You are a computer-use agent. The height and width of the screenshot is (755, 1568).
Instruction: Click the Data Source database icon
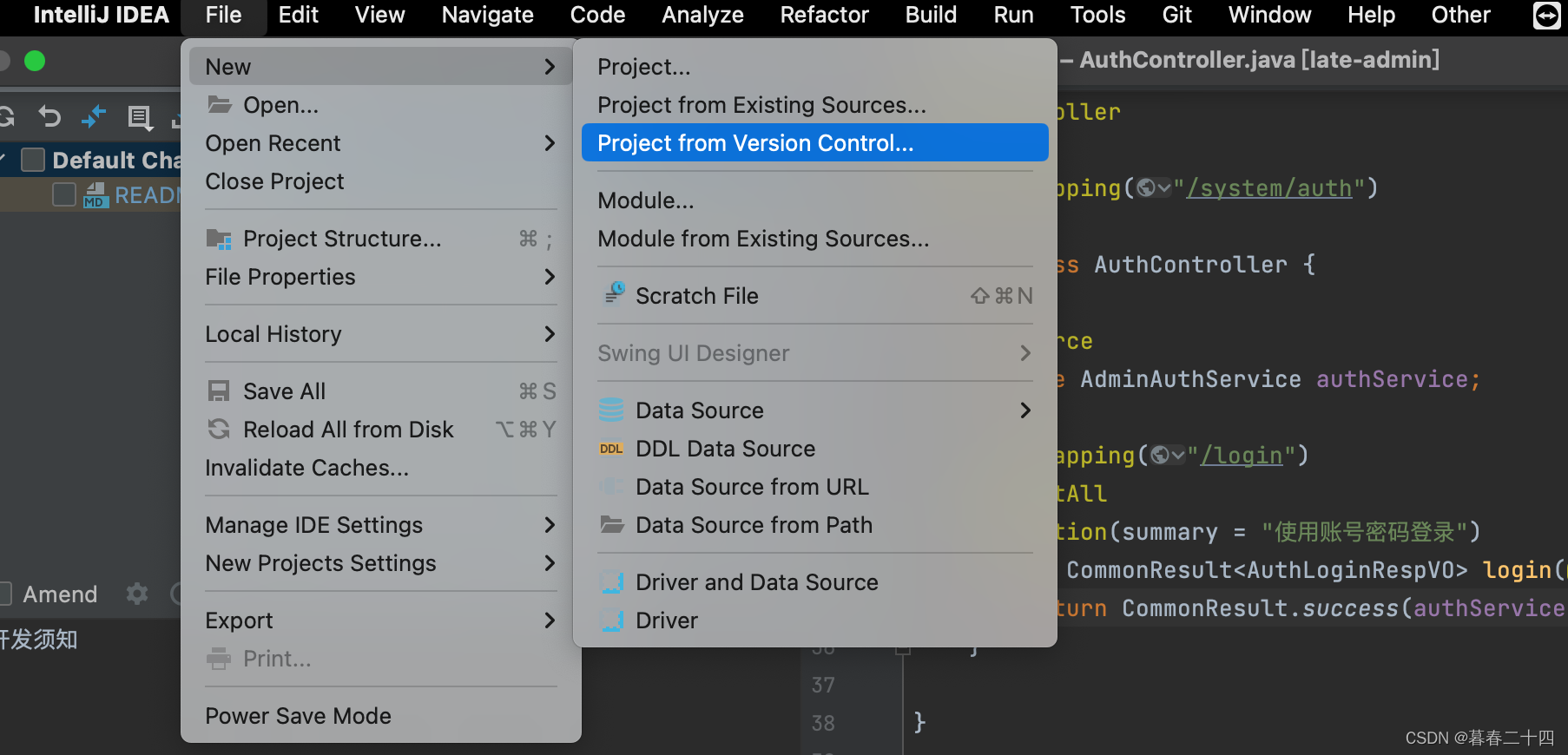611,410
